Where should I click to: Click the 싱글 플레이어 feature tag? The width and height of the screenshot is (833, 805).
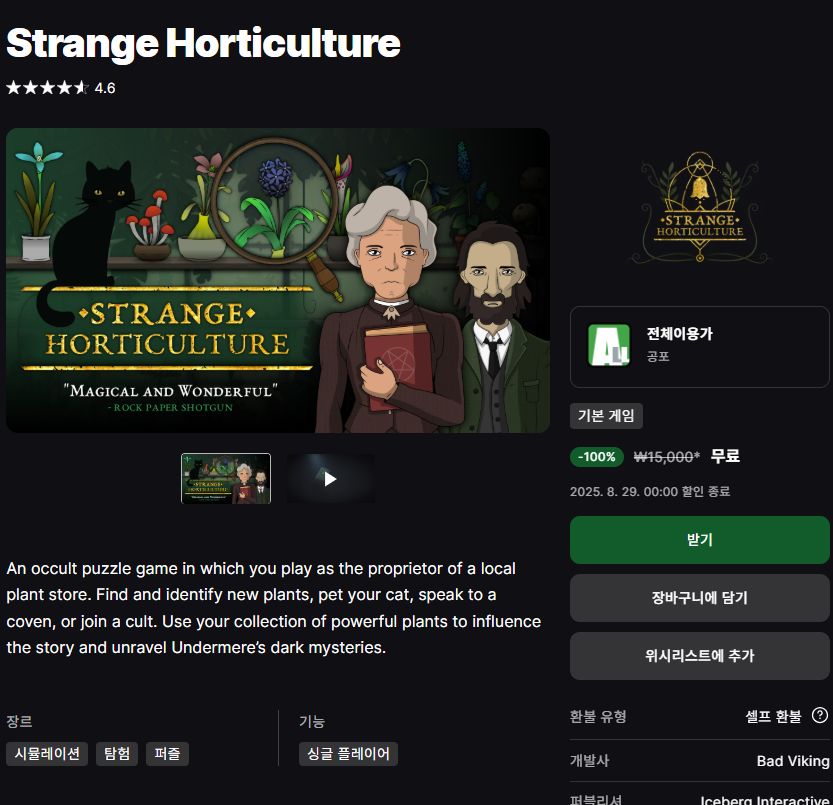pos(348,754)
